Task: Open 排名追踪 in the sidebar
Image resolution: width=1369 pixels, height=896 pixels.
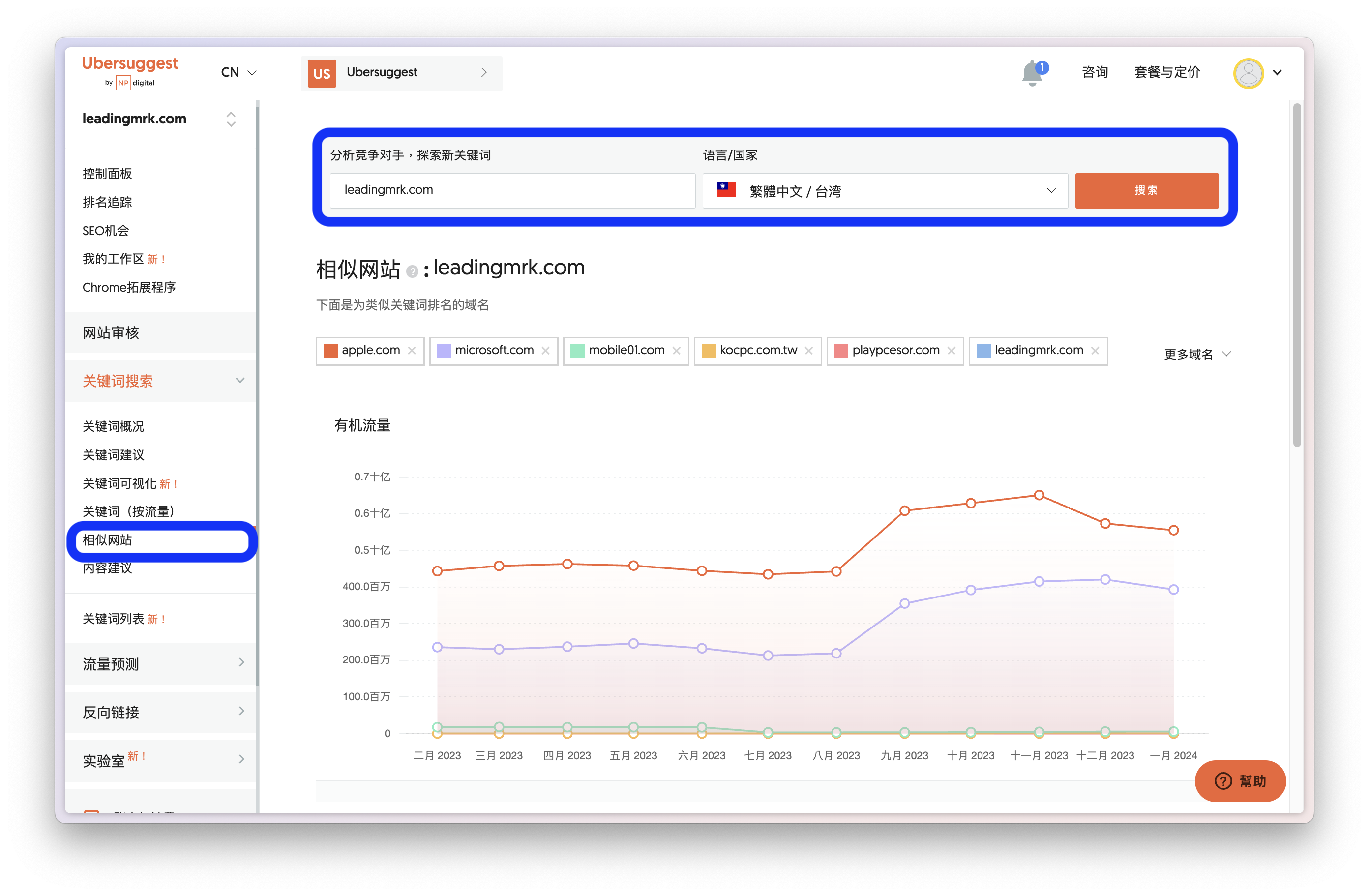Action: pyautogui.click(x=107, y=202)
